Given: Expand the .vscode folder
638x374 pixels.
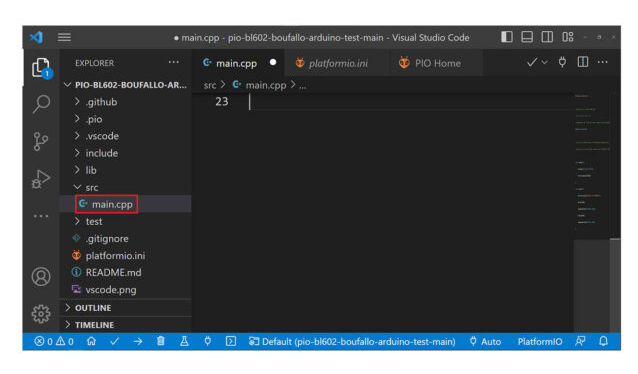Looking at the screenshot, I should click(x=125, y=136).
